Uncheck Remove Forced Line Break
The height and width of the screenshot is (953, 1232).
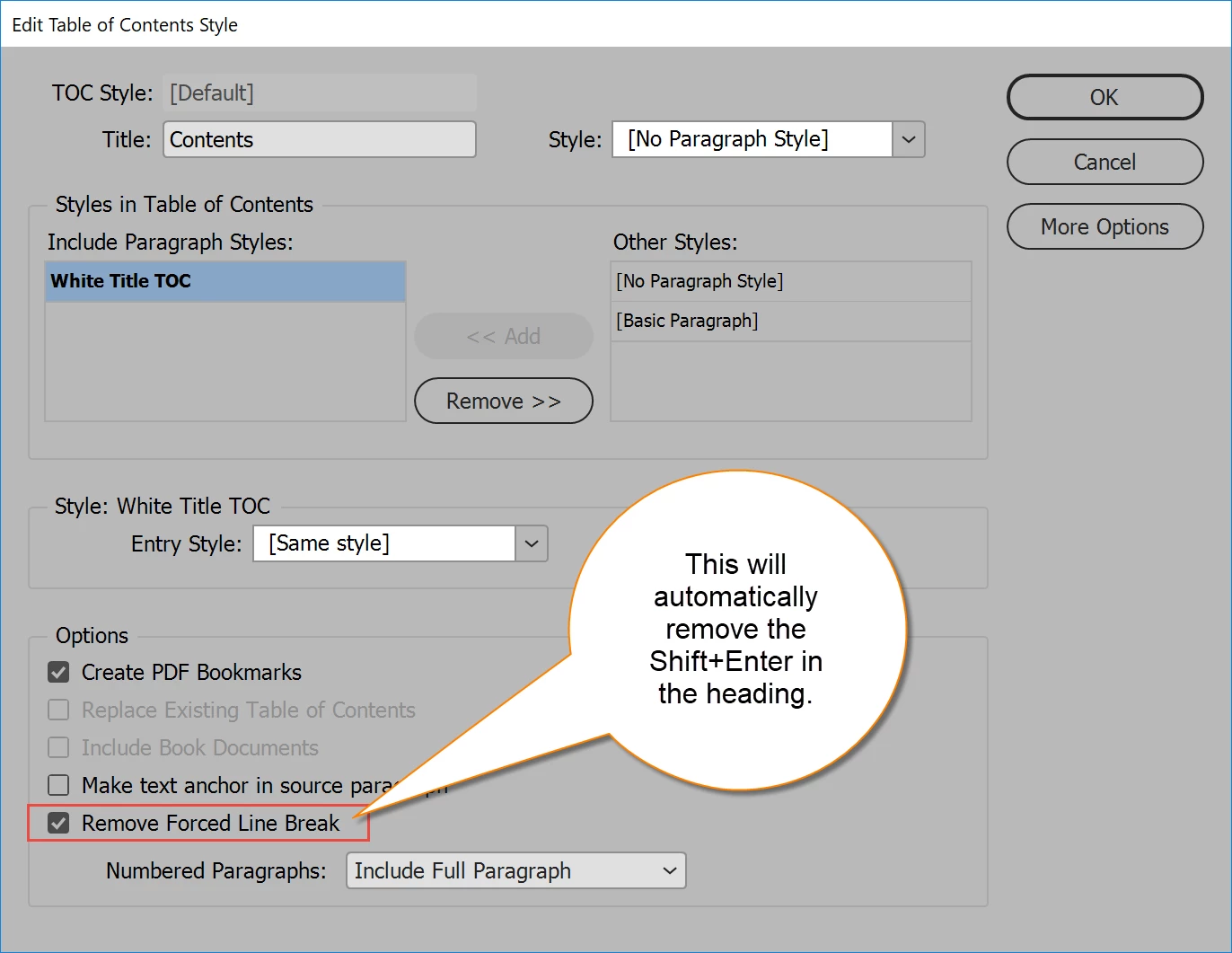pyautogui.click(x=58, y=823)
